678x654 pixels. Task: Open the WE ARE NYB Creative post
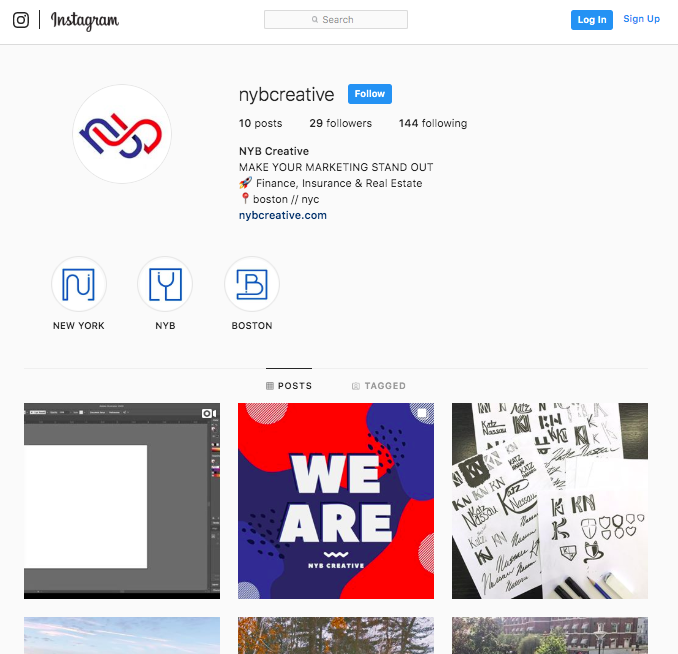pos(336,501)
